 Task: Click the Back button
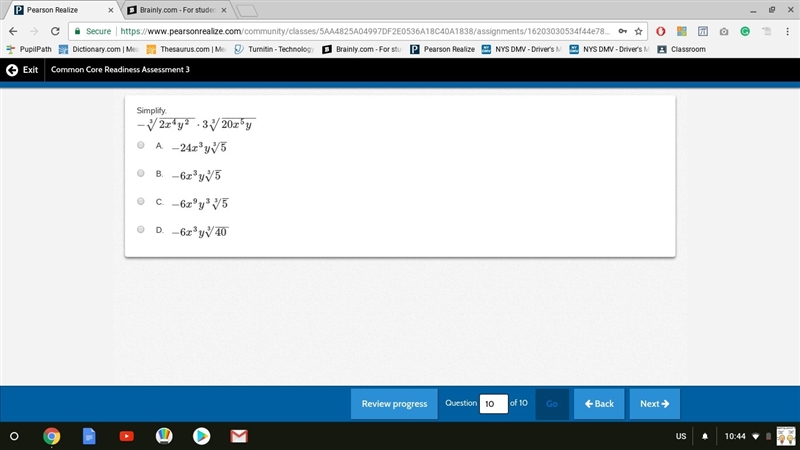tap(599, 404)
